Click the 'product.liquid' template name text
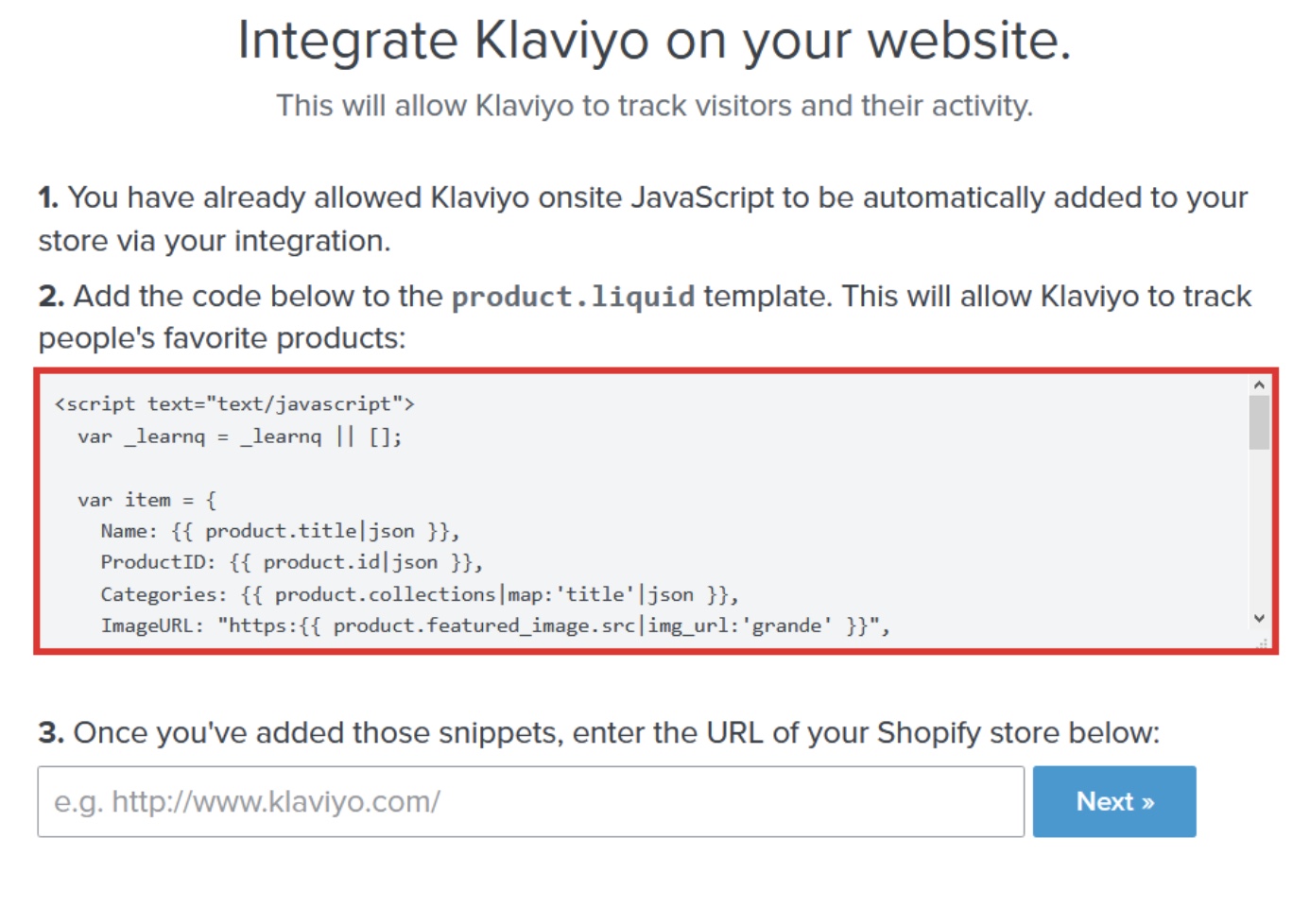The image size is (1310, 924). 573,297
